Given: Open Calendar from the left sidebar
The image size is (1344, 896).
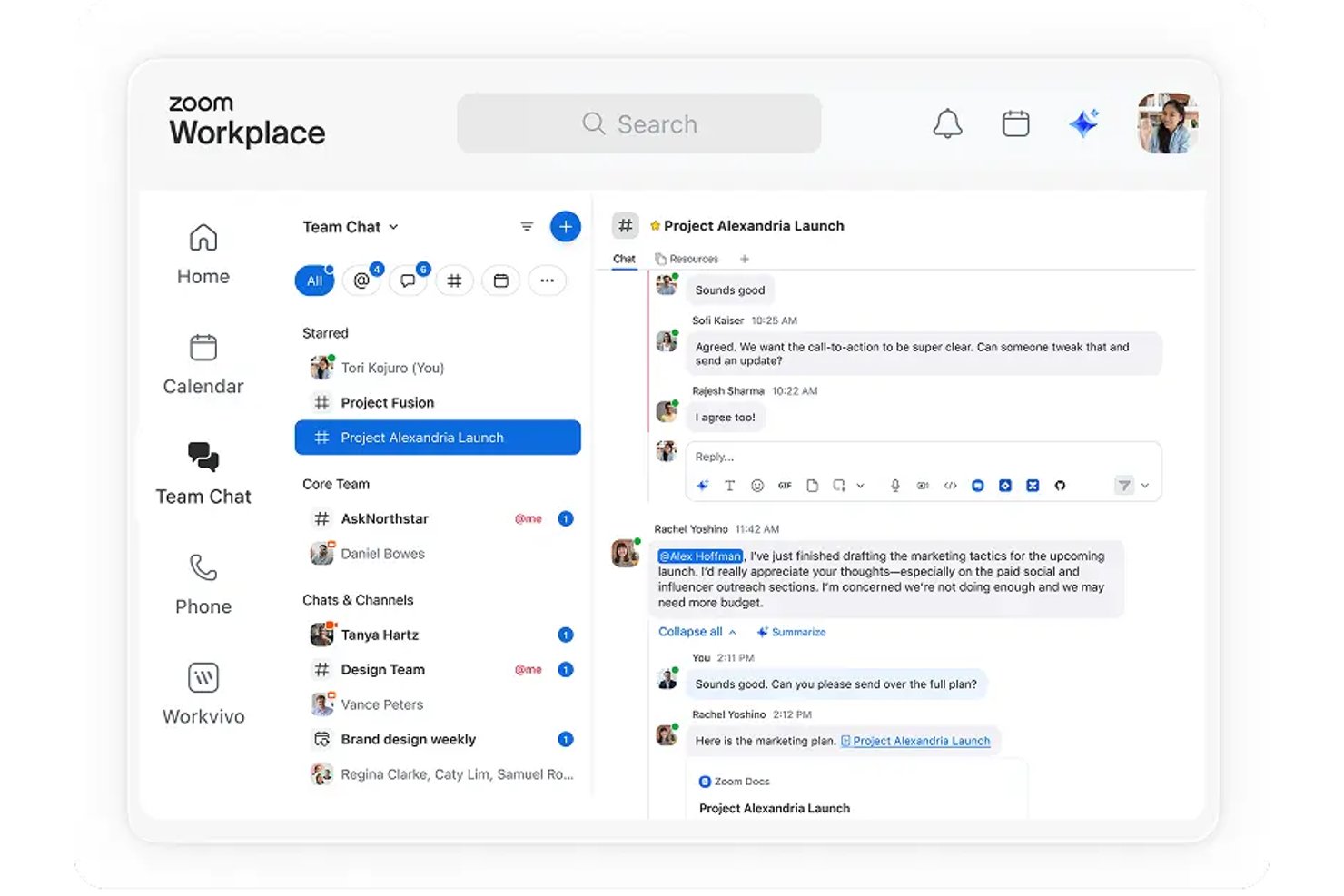Looking at the screenshot, I should (x=203, y=365).
